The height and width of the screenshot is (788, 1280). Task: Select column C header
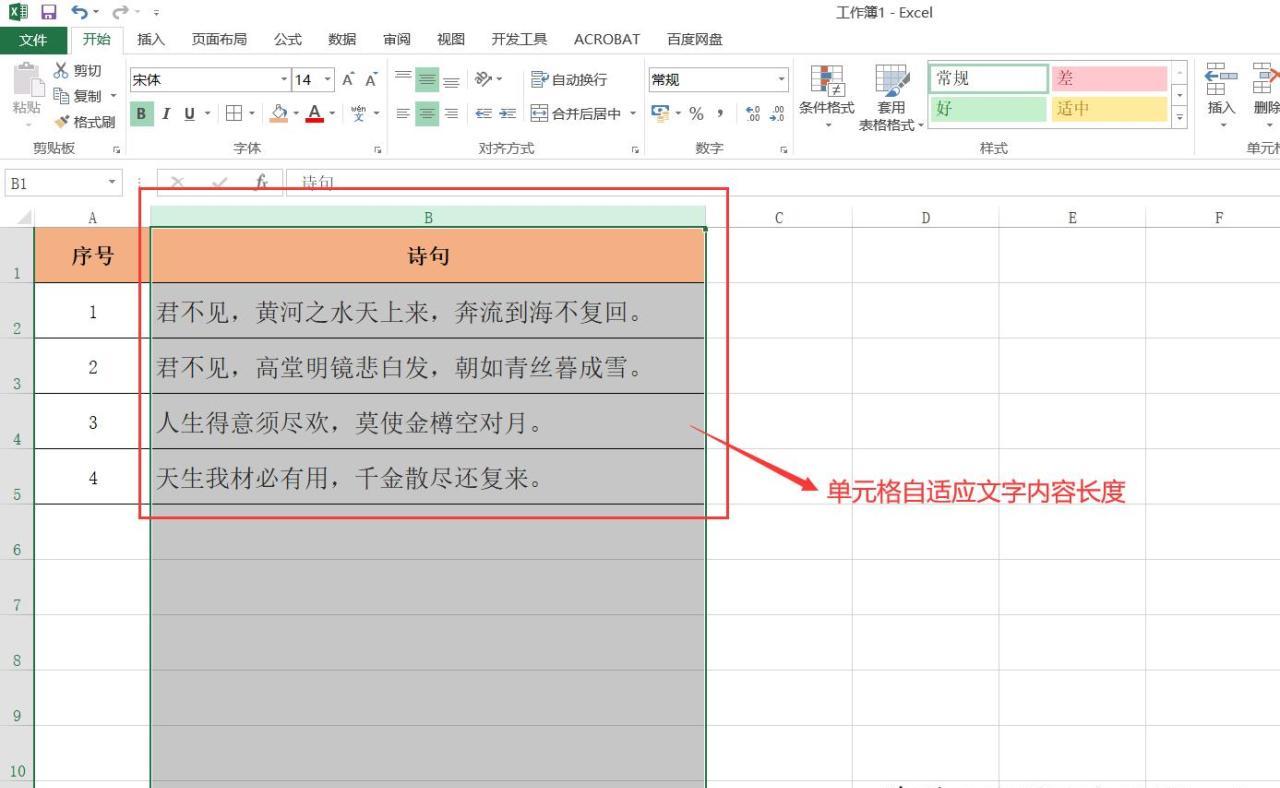pos(779,217)
